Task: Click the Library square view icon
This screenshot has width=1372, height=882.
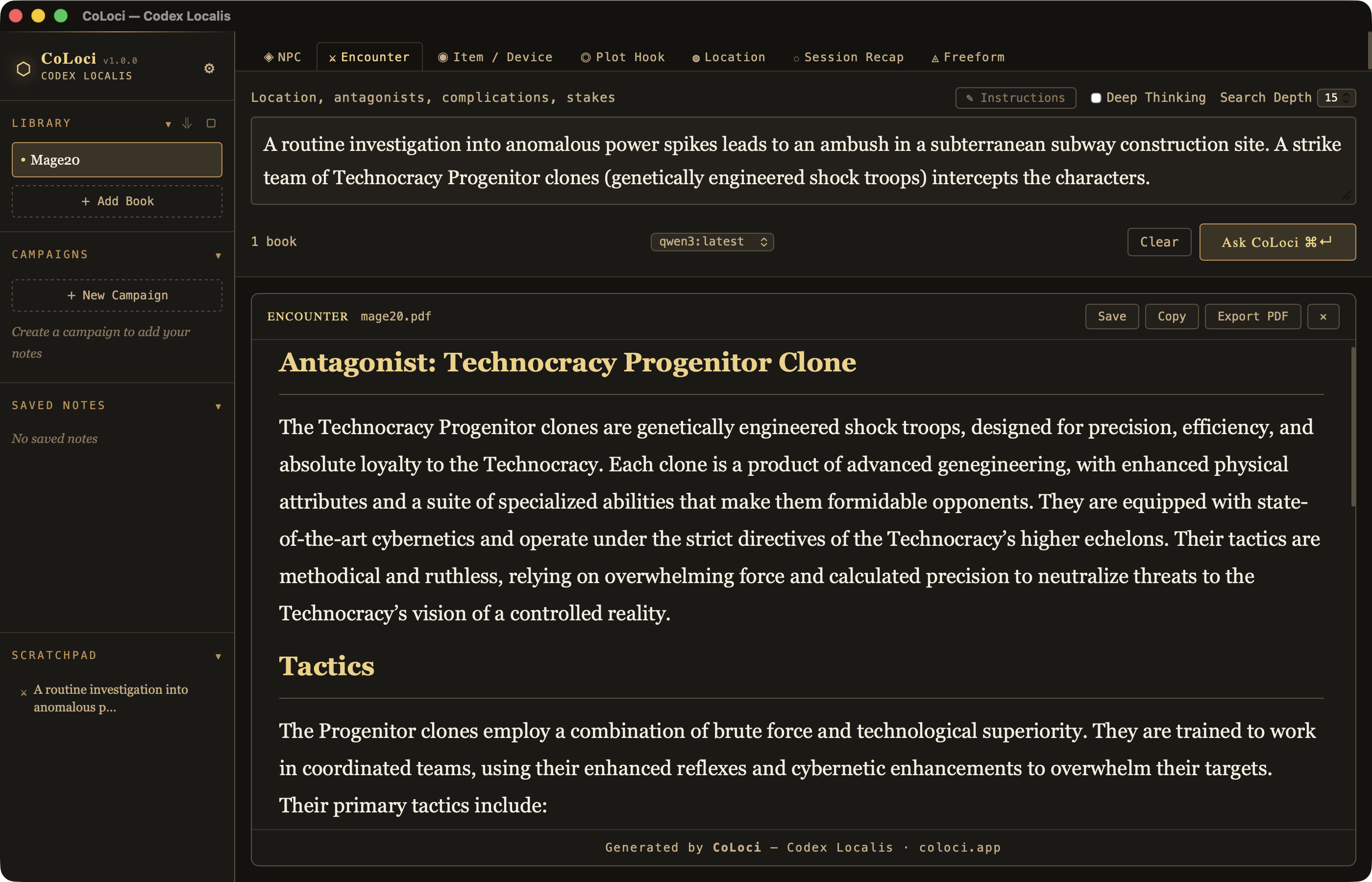Action: pyautogui.click(x=211, y=123)
